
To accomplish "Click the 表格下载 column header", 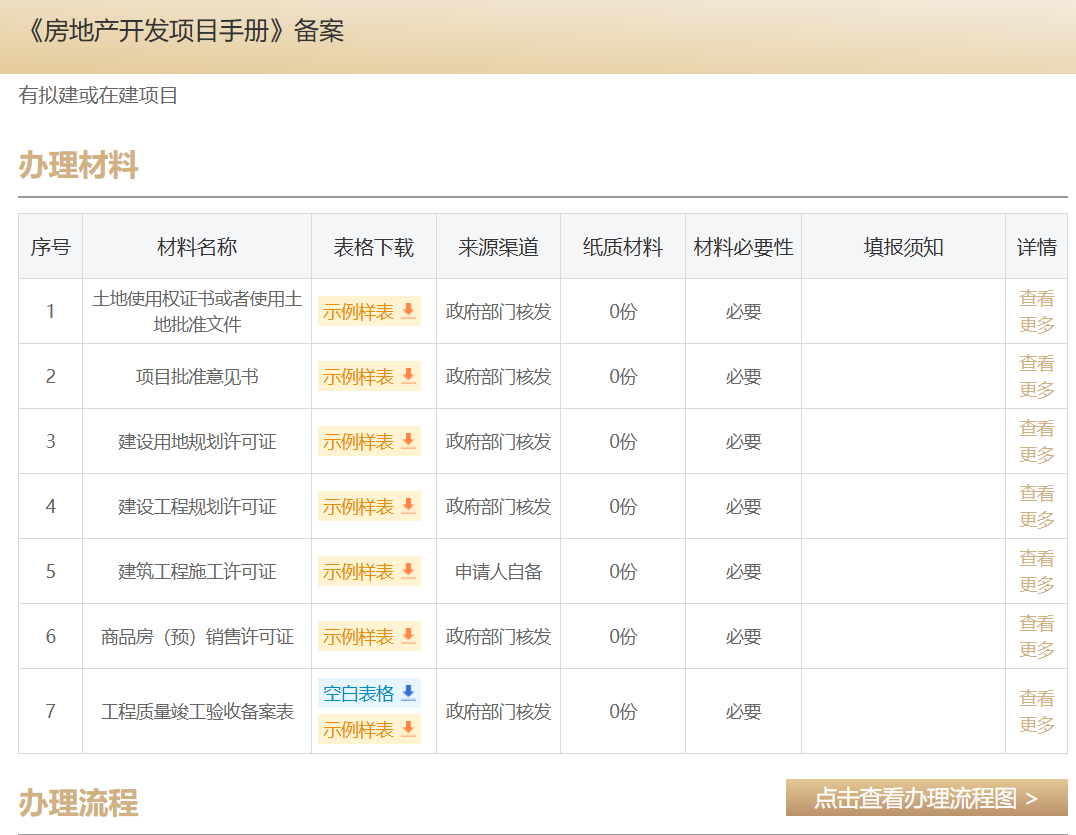I will tap(374, 247).
